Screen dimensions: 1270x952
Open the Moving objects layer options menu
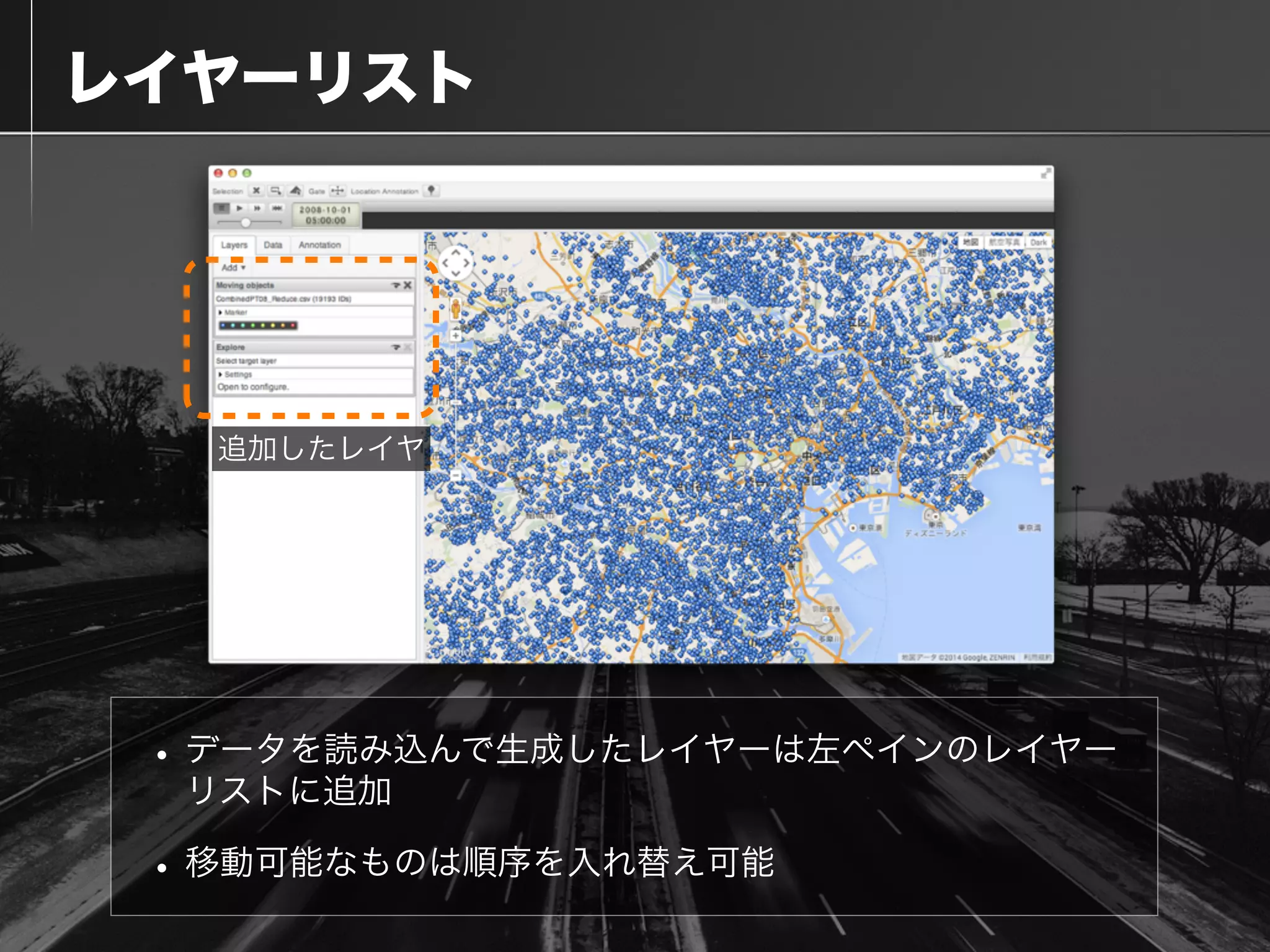pyautogui.click(x=395, y=285)
